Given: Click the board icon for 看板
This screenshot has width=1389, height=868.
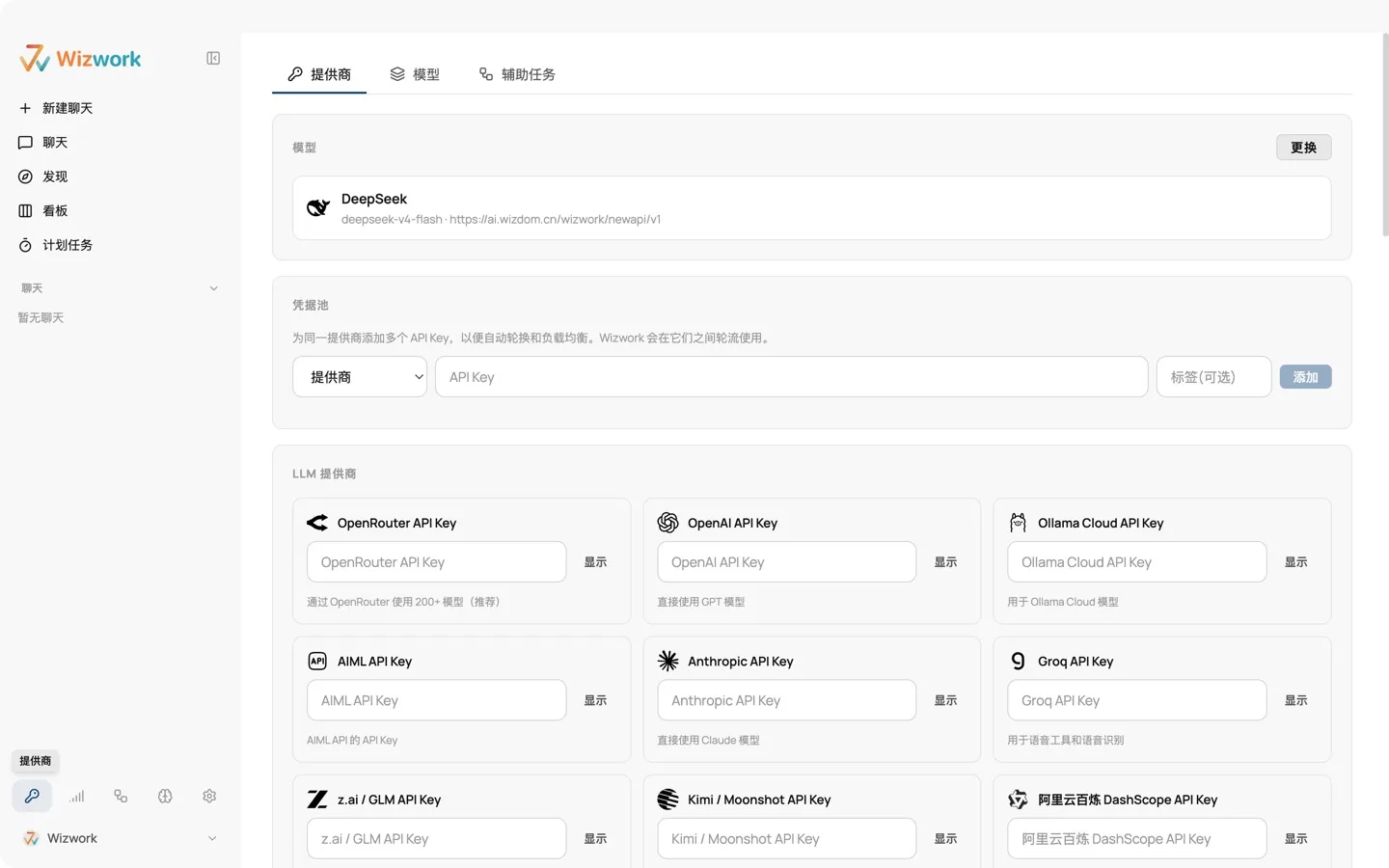Looking at the screenshot, I should point(25,210).
